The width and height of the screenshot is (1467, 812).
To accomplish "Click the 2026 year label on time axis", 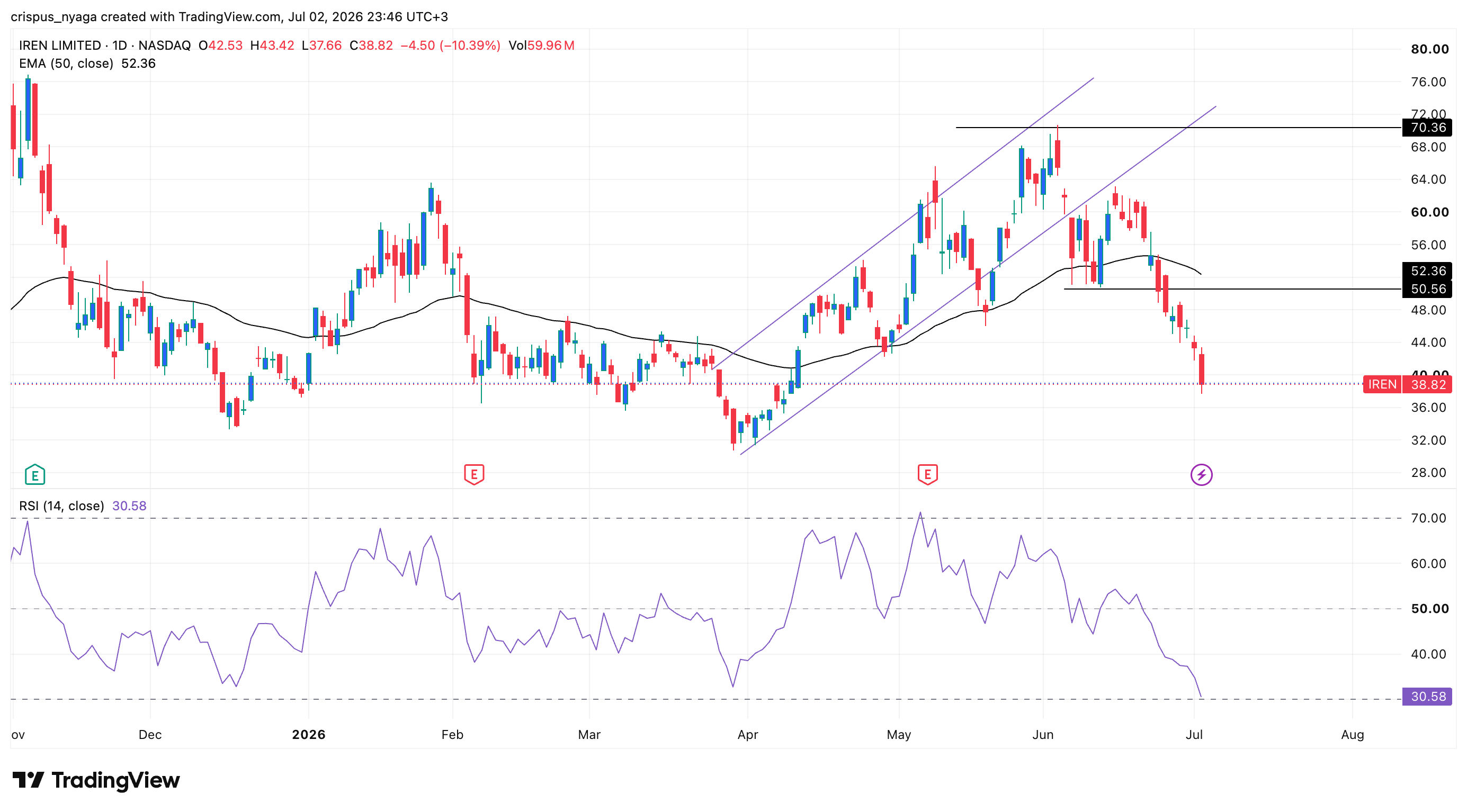I will click(x=309, y=735).
